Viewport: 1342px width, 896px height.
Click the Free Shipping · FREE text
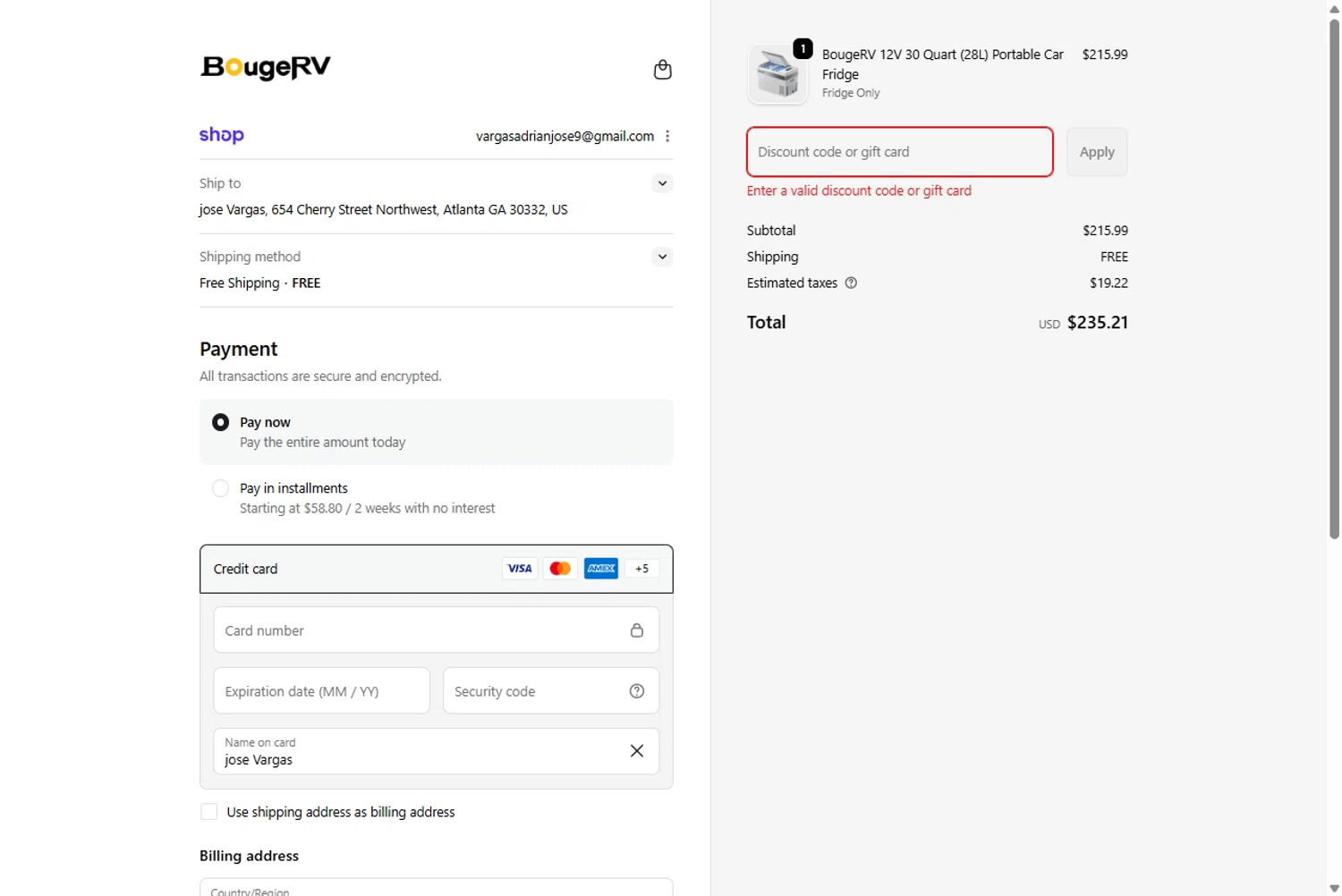pyautogui.click(x=259, y=283)
